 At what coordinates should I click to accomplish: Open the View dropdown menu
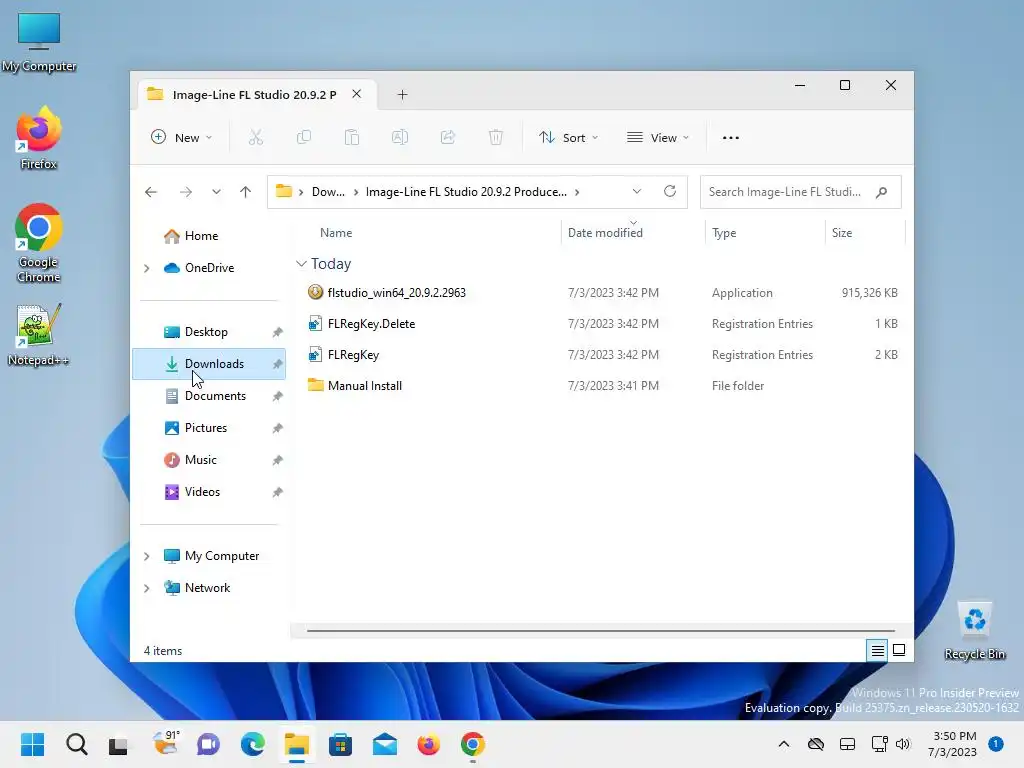[x=658, y=137]
